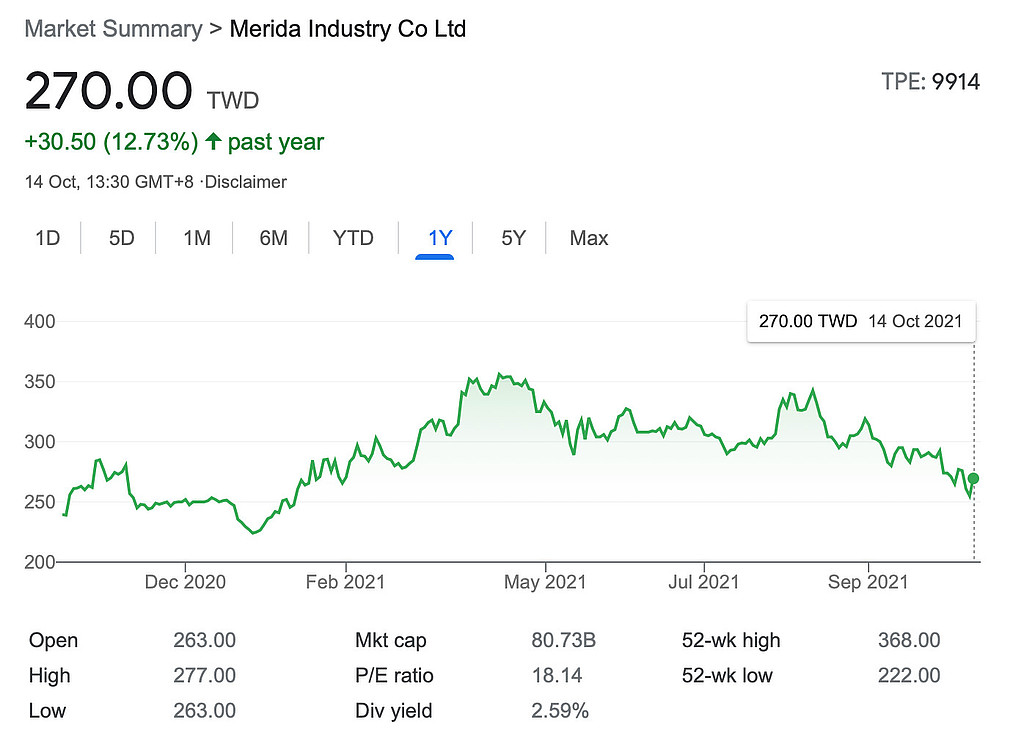Click the Merida Industry Co Ltd title
The height and width of the screenshot is (747, 1024).
(348, 29)
